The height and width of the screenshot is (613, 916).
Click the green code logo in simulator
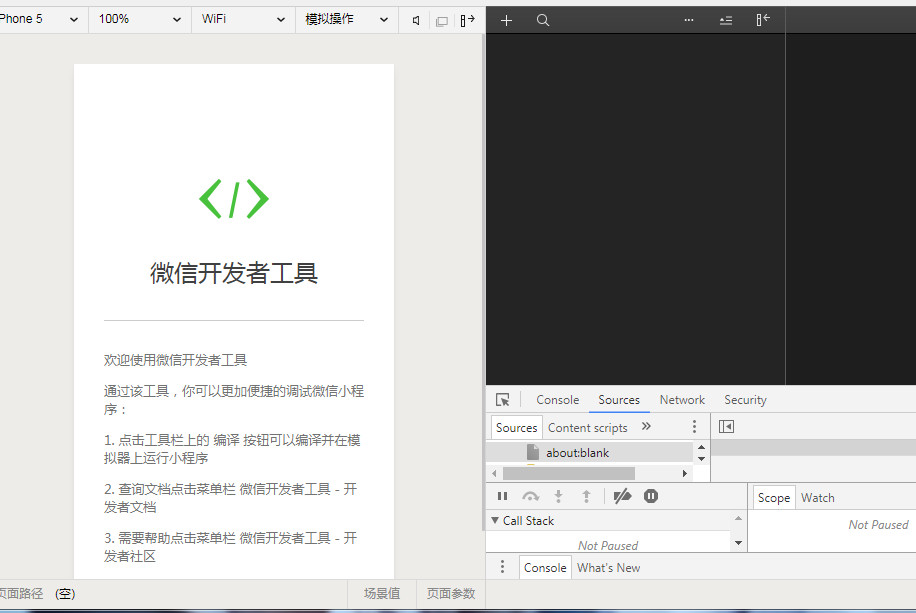point(234,199)
